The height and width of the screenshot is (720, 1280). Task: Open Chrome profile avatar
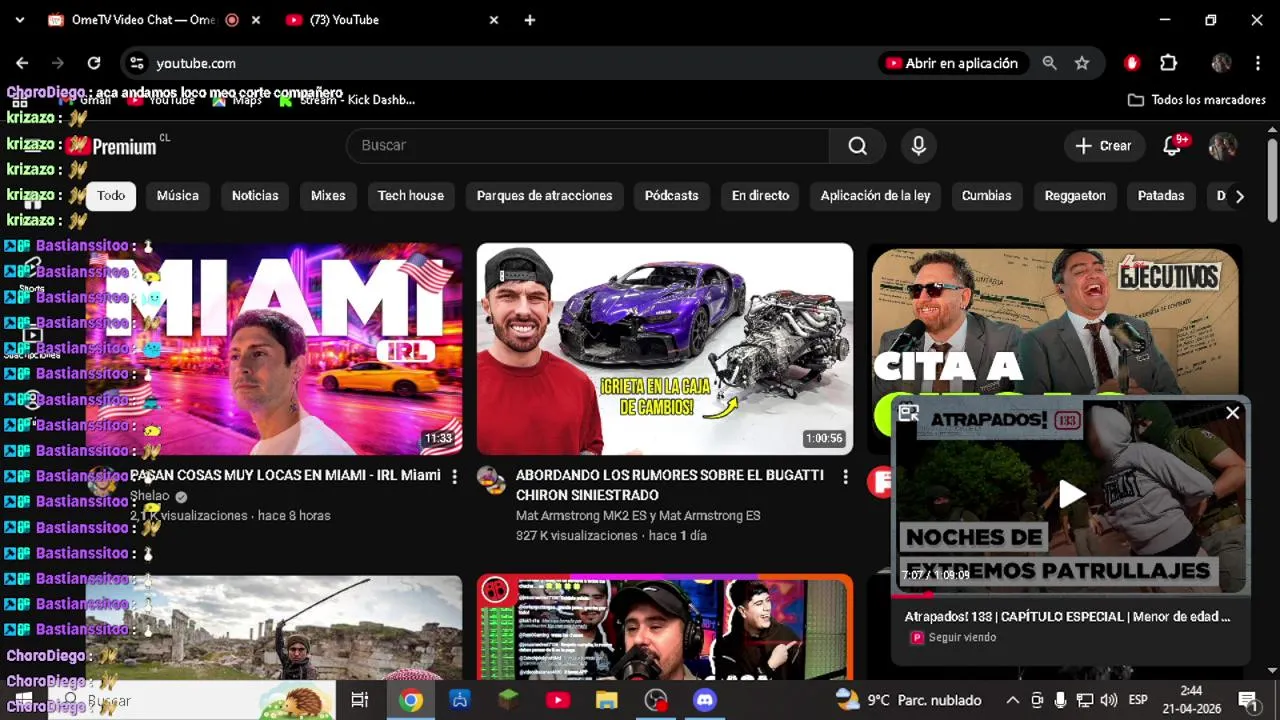[1221, 63]
